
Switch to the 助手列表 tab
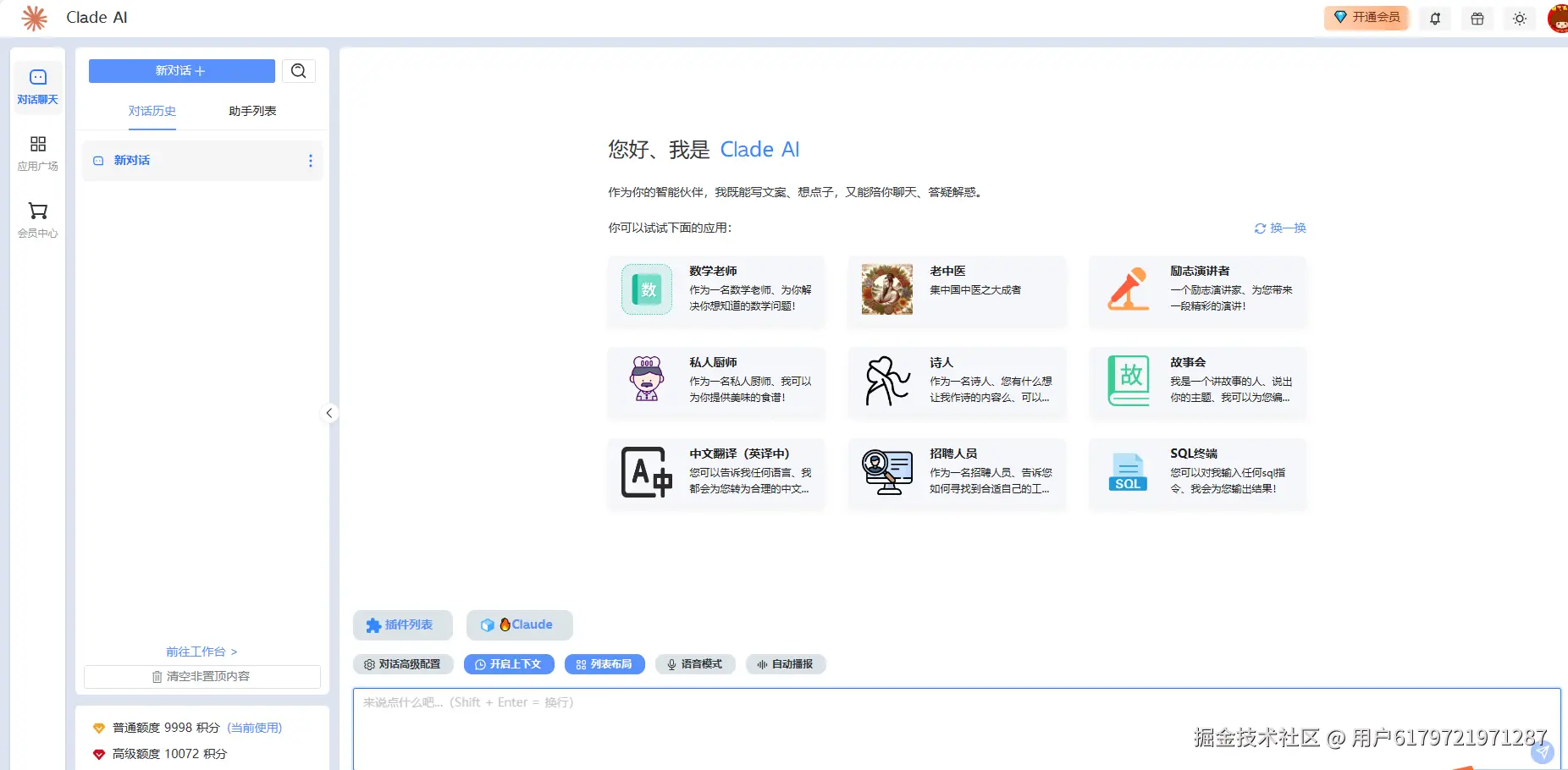click(252, 111)
